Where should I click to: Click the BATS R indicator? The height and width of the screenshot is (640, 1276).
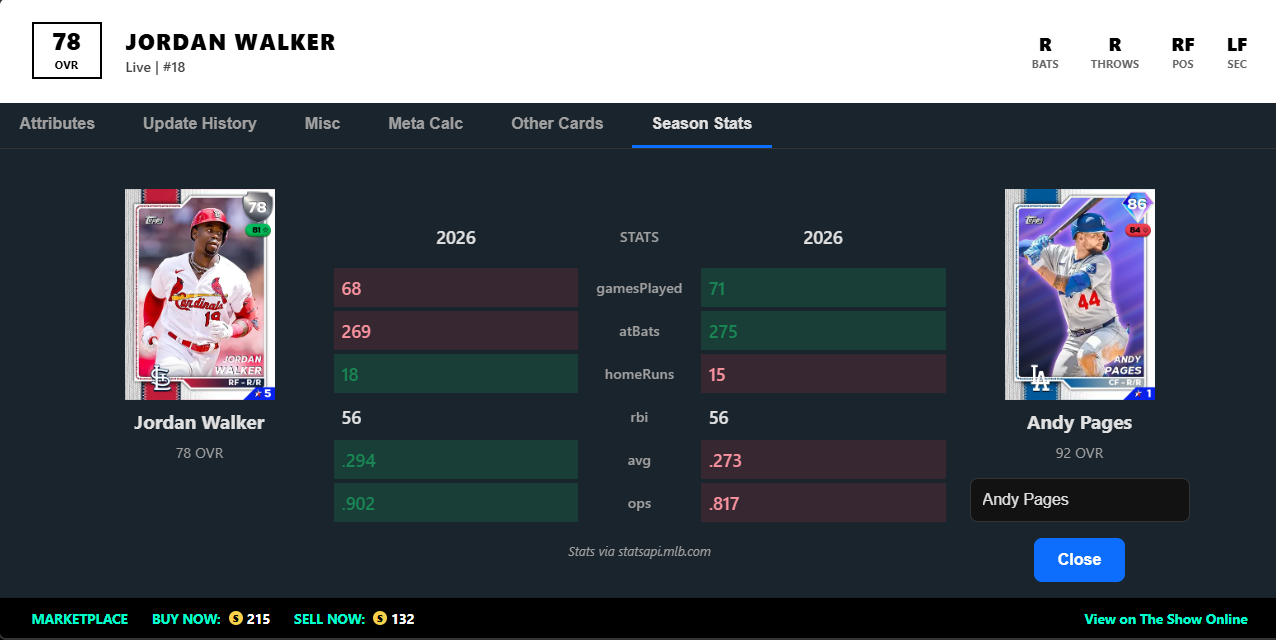pyautogui.click(x=1045, y=53)
